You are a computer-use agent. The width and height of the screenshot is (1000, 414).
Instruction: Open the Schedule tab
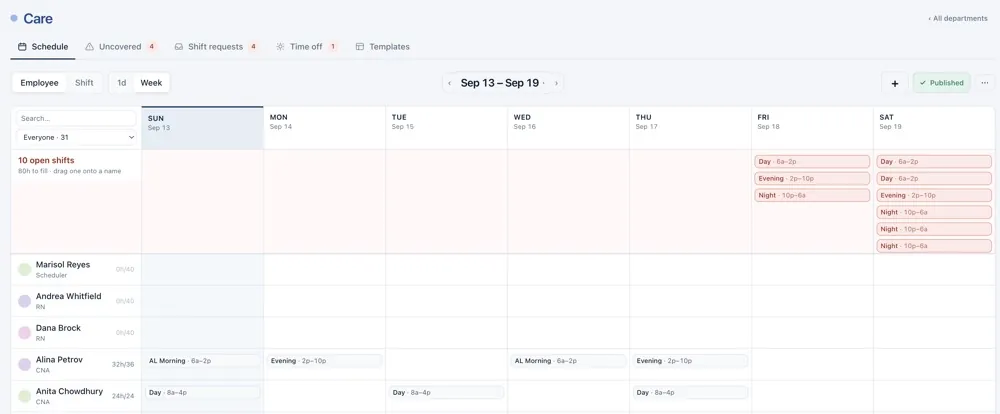pos(43,47)
